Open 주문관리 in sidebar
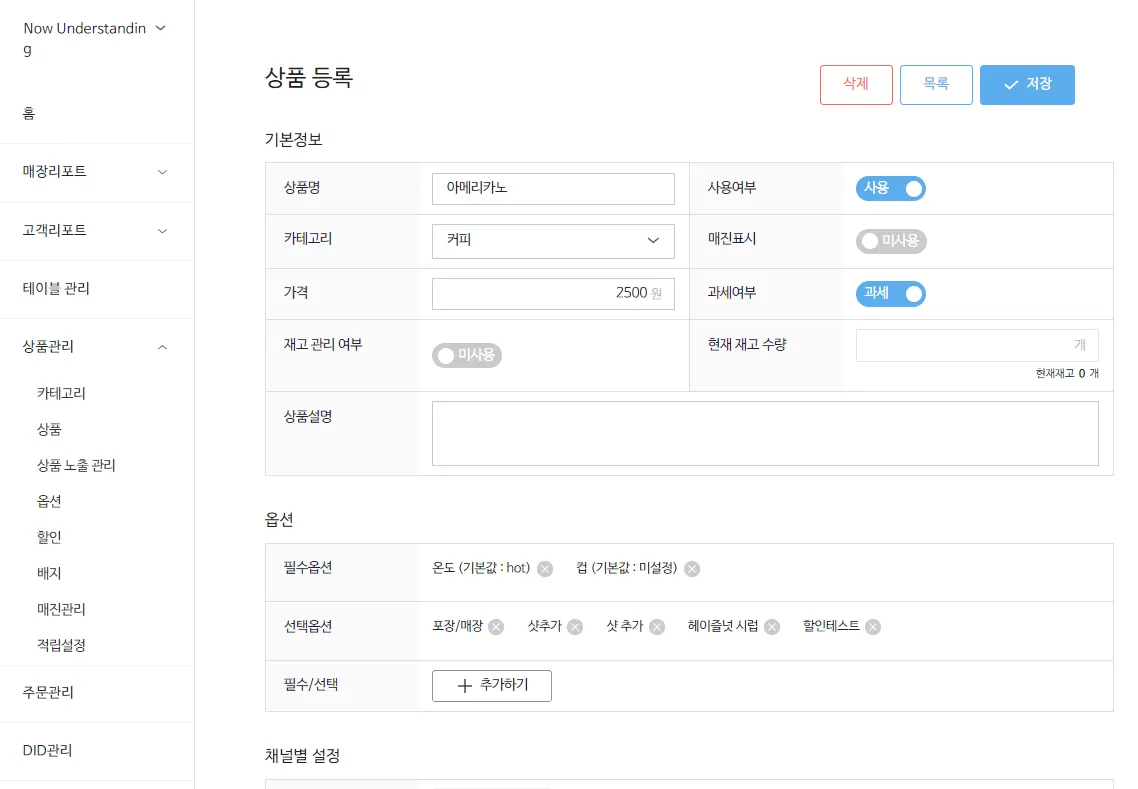 [48, 692]
